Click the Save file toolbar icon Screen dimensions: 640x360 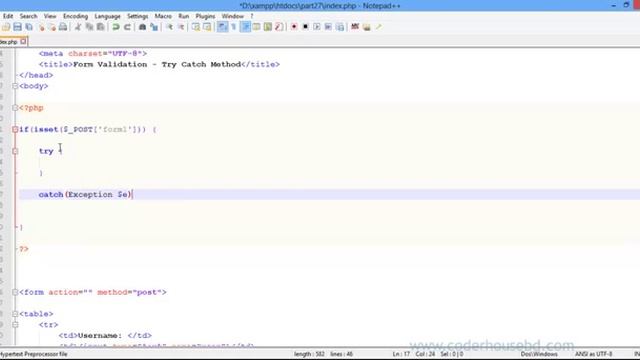[17, 27]
